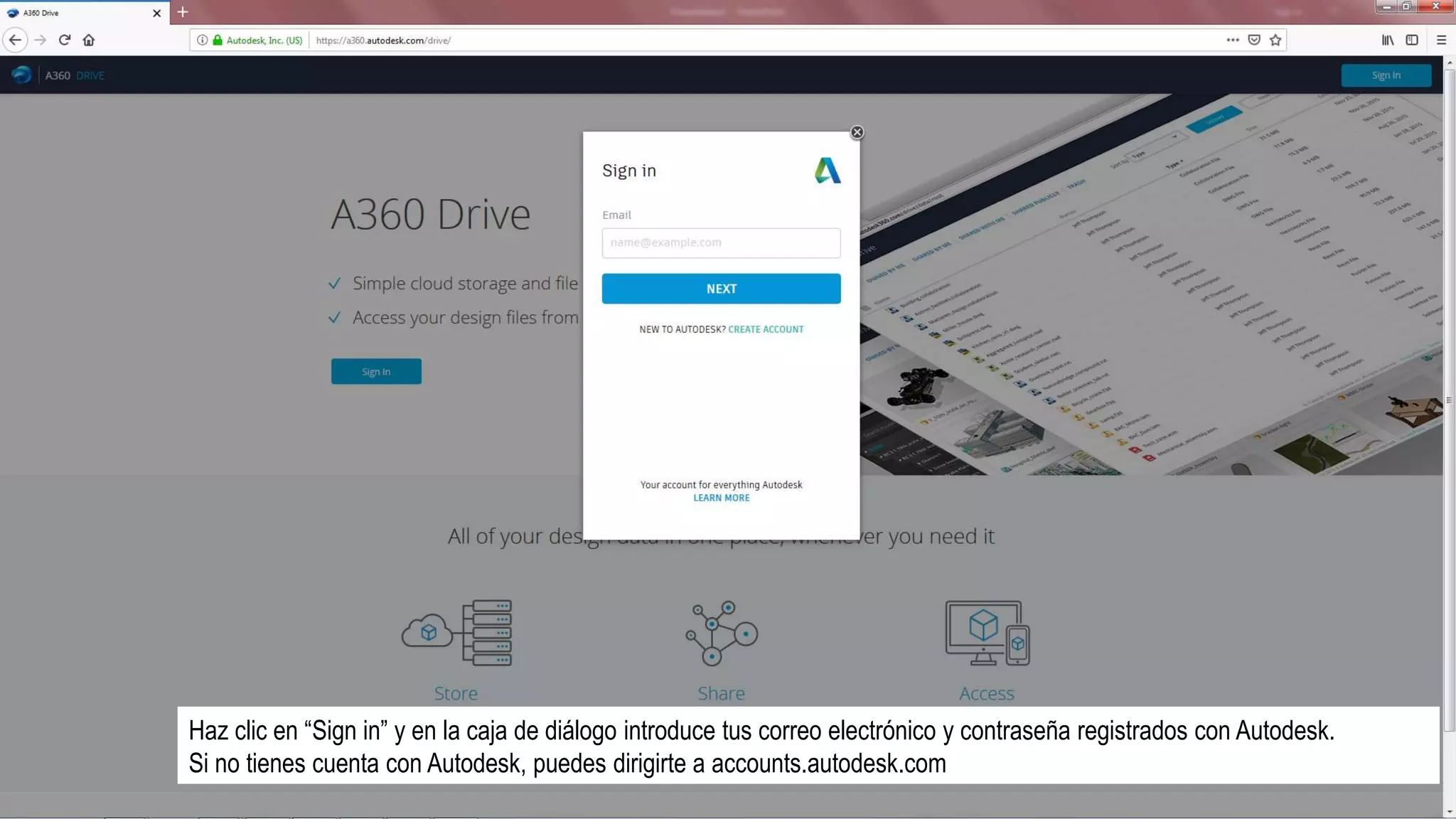Close the A360 Drive tab
The image size is (1456, 819).
pyautogui.click(x=156, y=13)
